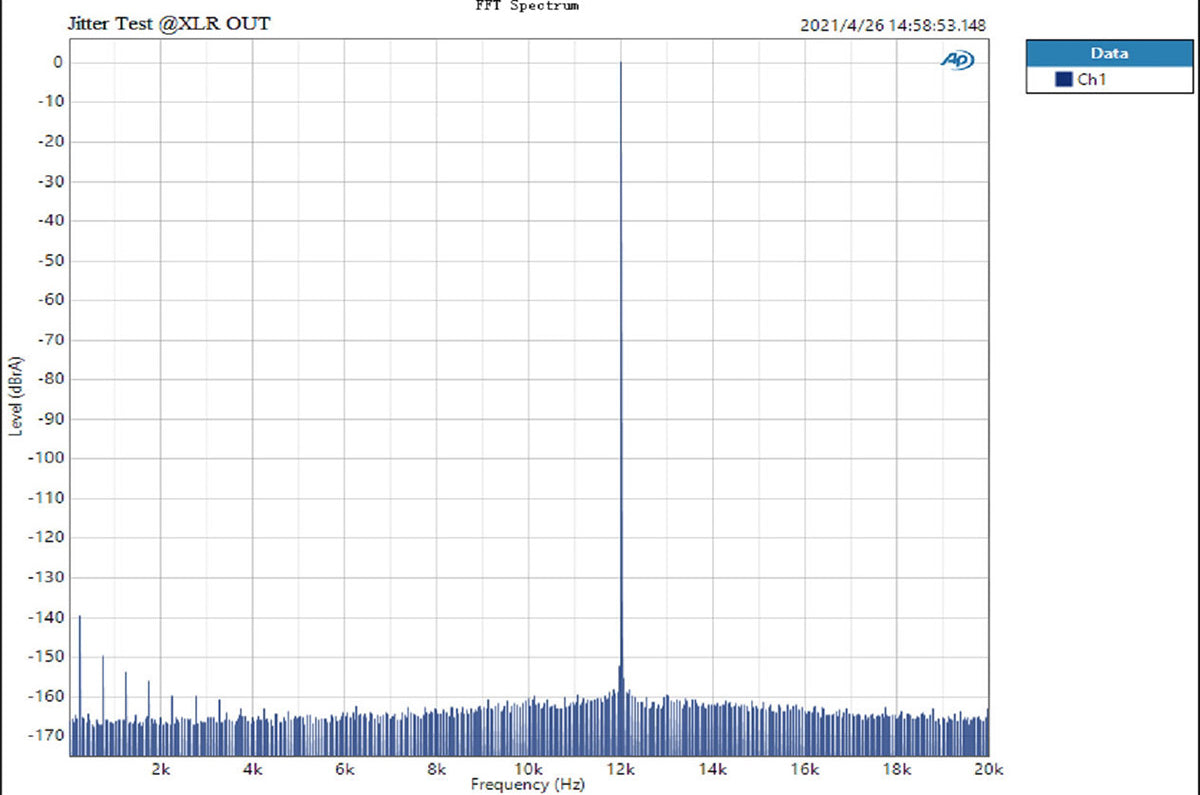Click the 20k tick label on x-axis
The image size is (1200, 795).
[x=988, y=769]
